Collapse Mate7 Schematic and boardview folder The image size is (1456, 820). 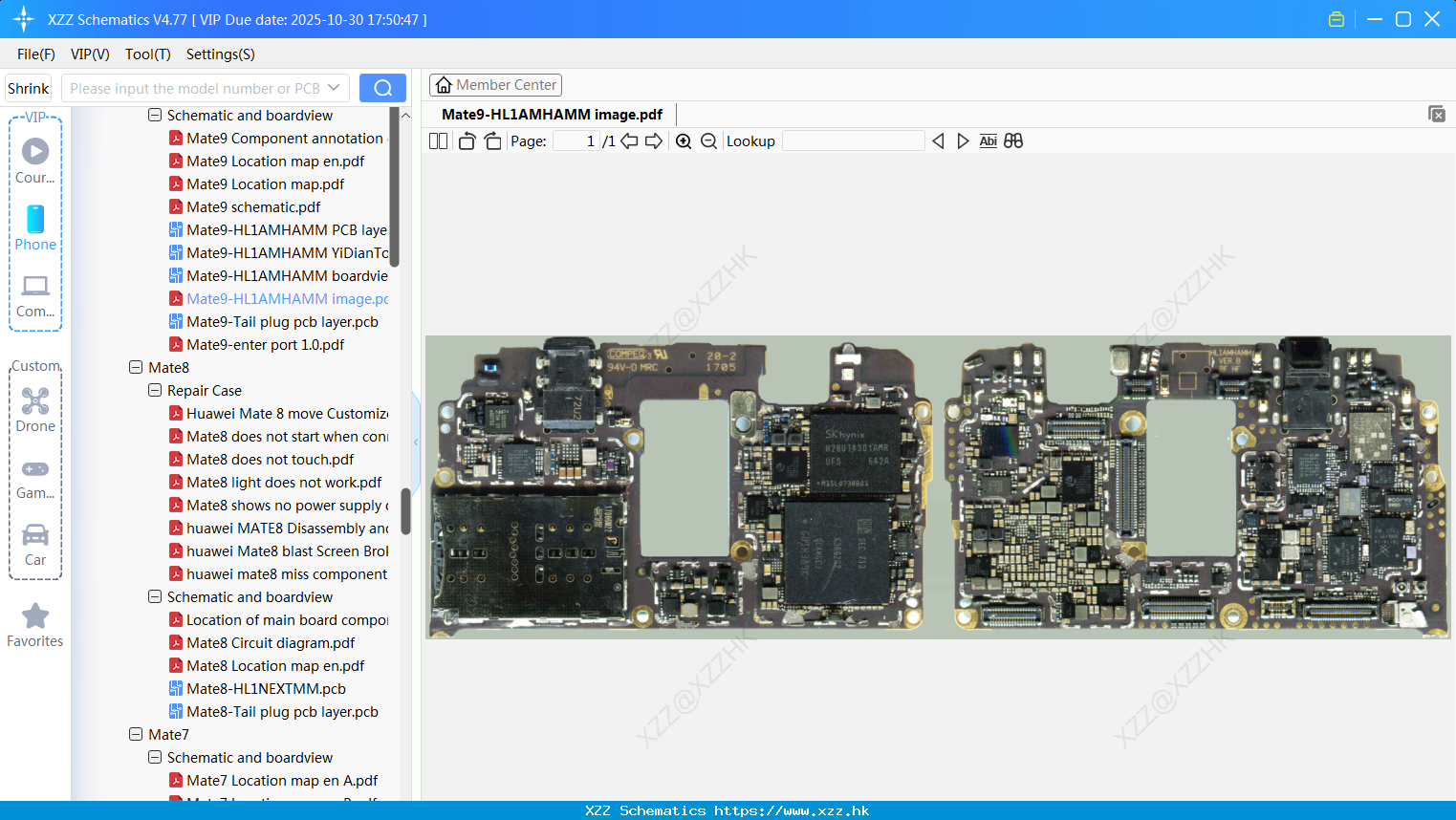point(155,758)
